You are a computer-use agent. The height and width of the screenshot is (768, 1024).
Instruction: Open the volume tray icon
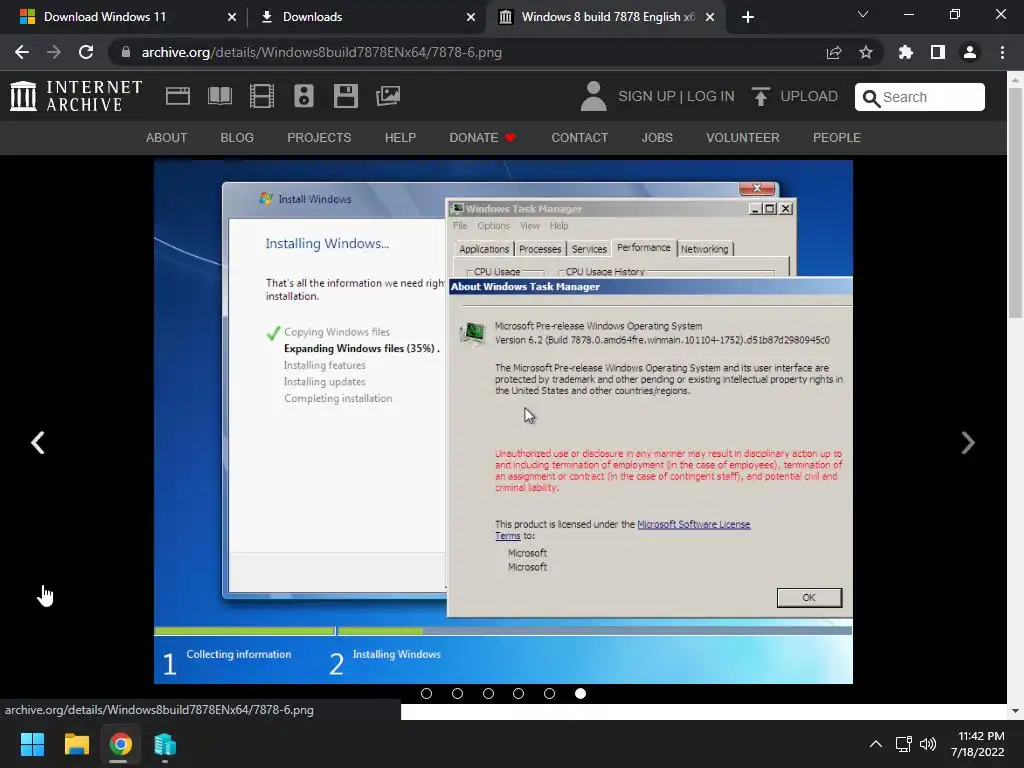coord(928,744)
